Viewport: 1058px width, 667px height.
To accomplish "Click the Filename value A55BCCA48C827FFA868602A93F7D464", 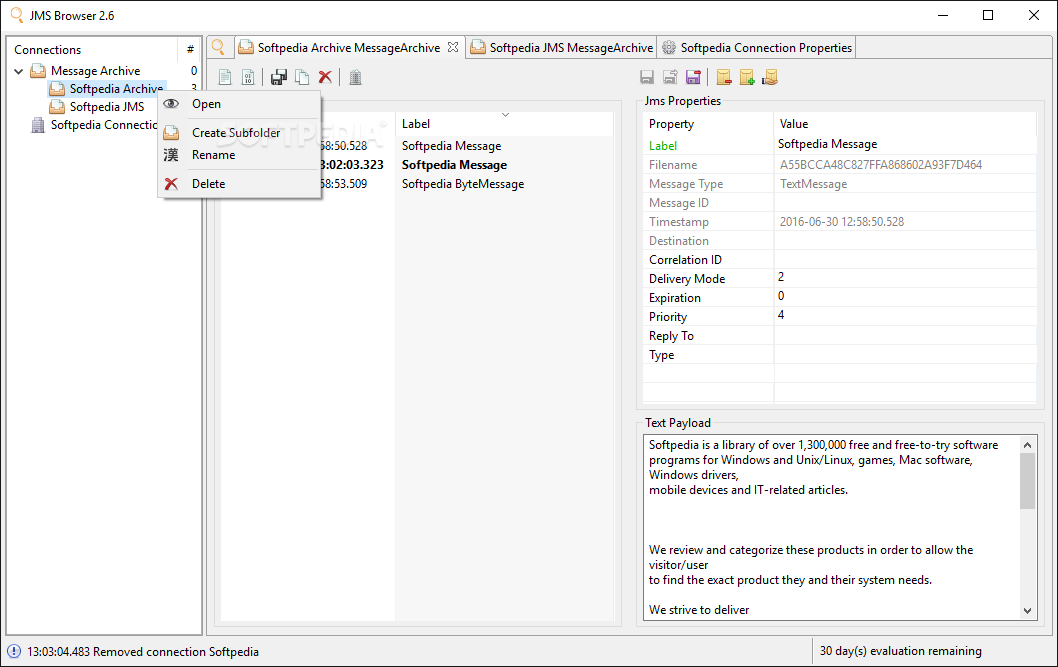I will pos(881,165).
